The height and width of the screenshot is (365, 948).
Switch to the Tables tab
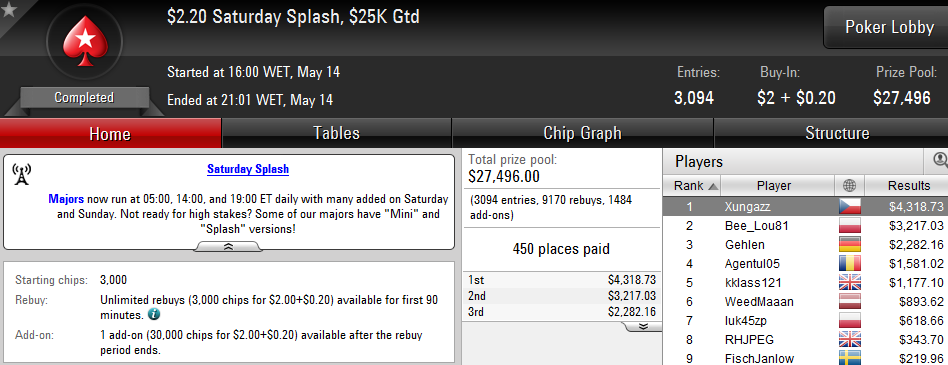click(336, 133)
